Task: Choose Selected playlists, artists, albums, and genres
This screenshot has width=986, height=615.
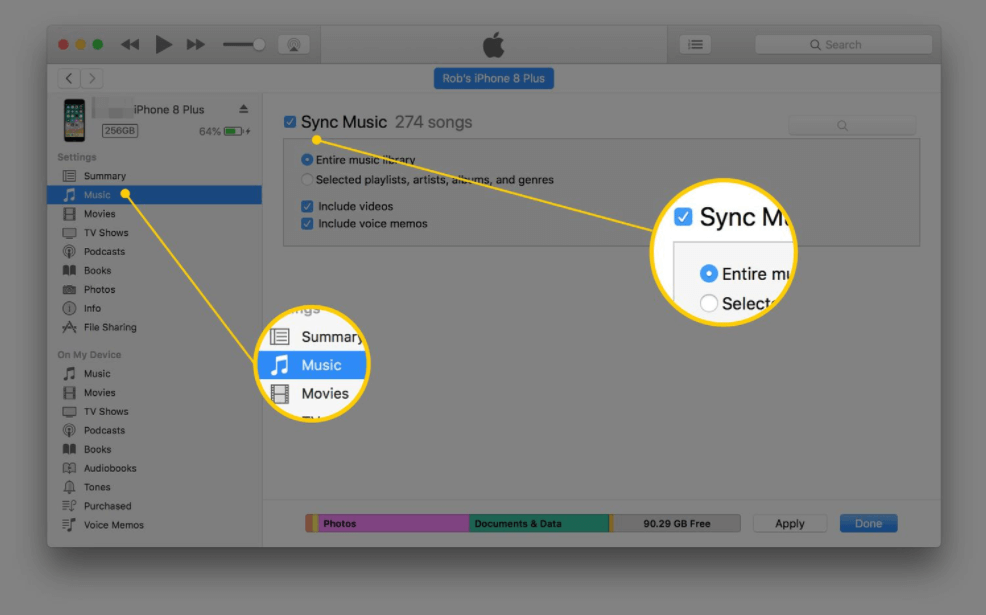Action: (307, 180)
